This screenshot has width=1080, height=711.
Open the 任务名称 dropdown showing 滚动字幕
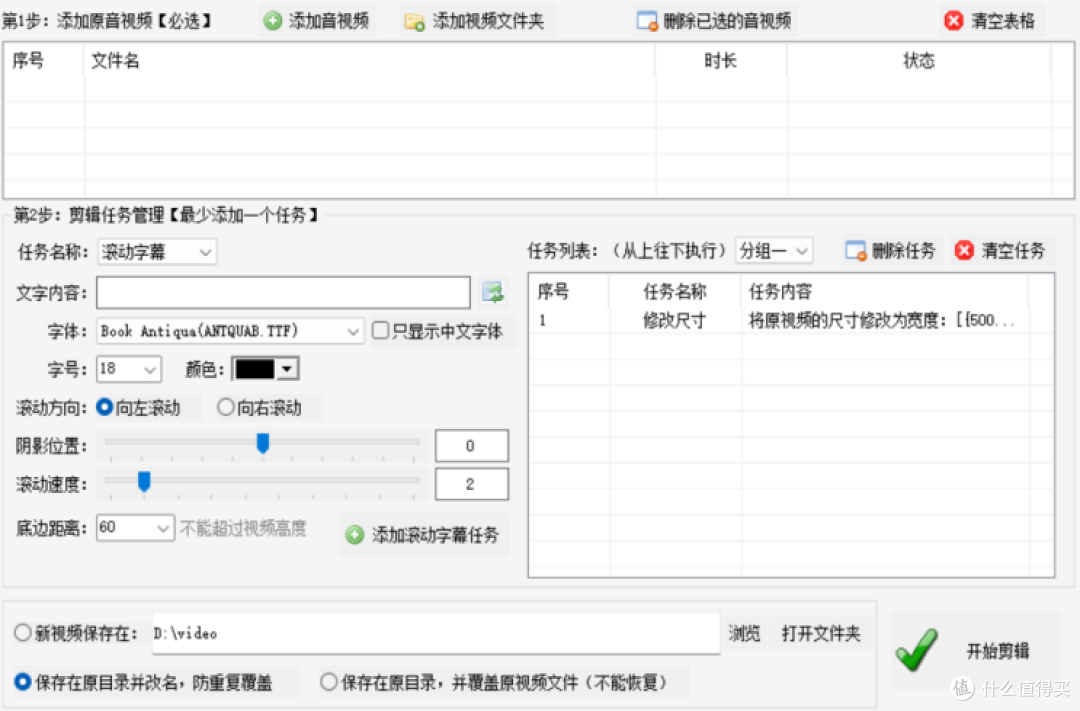pos(157,252)
